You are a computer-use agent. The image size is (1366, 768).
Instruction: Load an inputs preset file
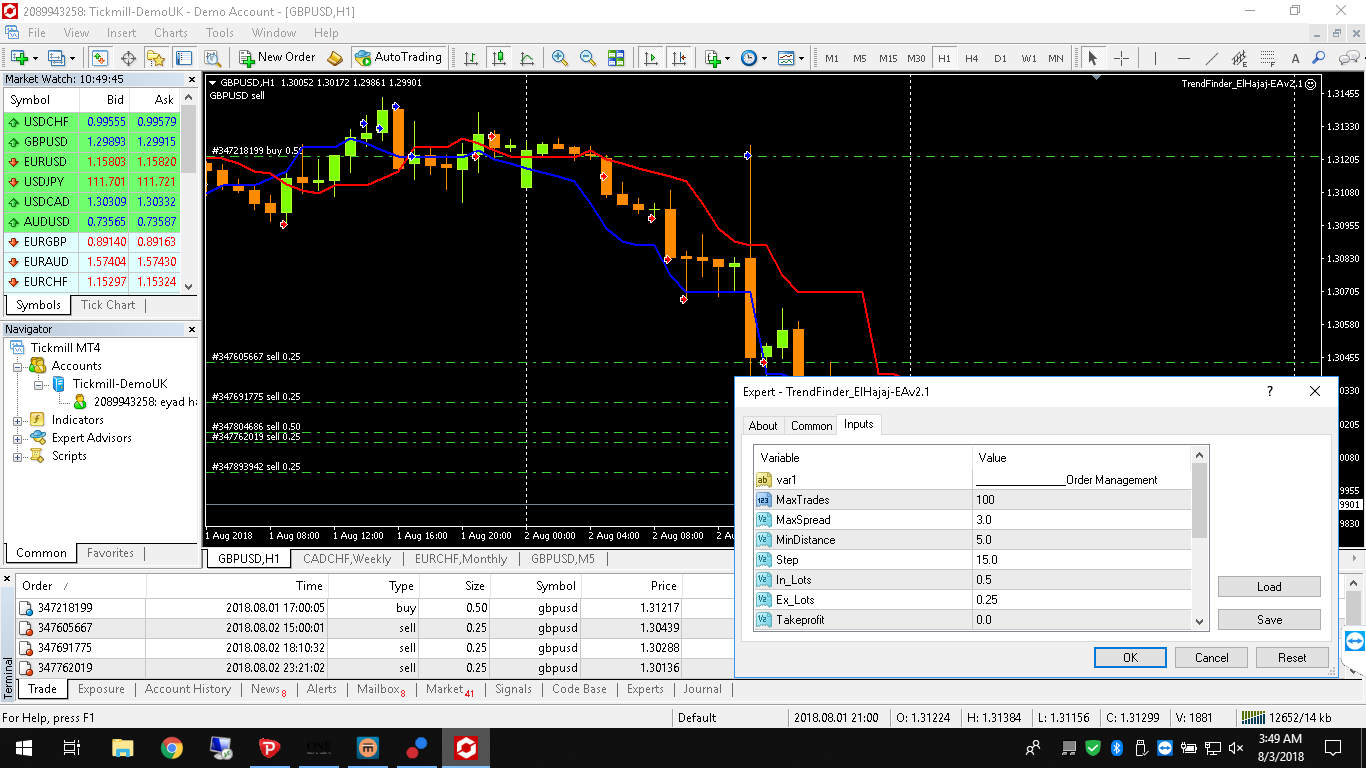point(1269,587)
